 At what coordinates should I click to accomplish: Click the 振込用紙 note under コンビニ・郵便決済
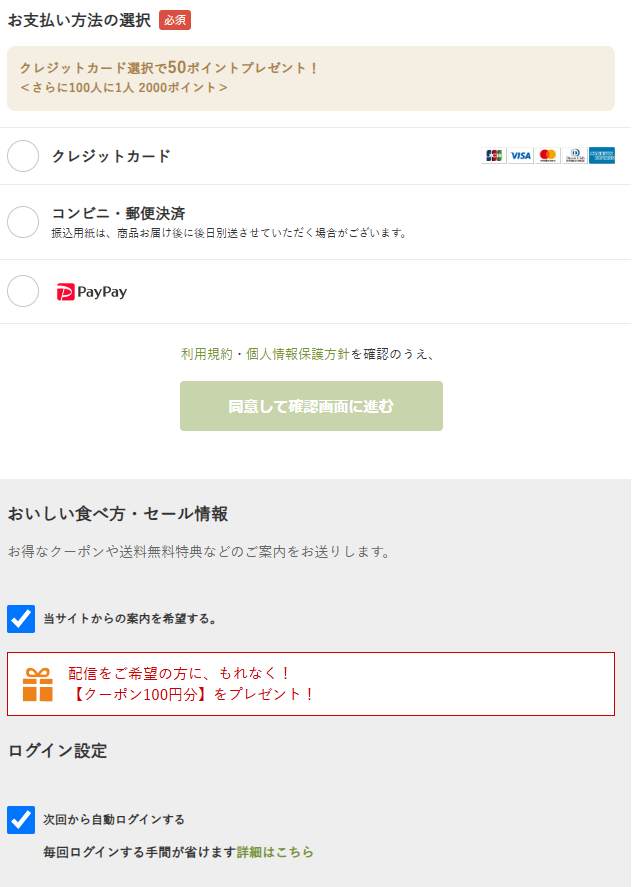pyautogui.click(x=230, y=233)
